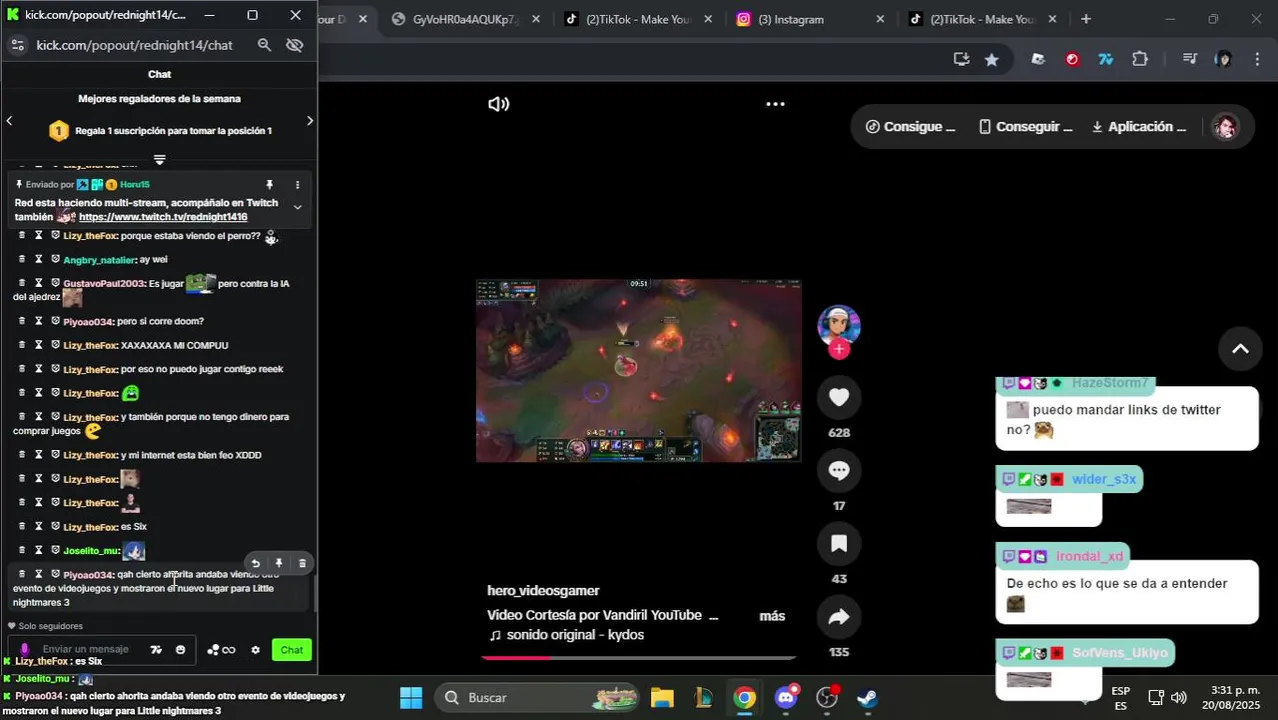Share the TikTok video with arrow icon
1278x720 pixels.
point(839,617)
